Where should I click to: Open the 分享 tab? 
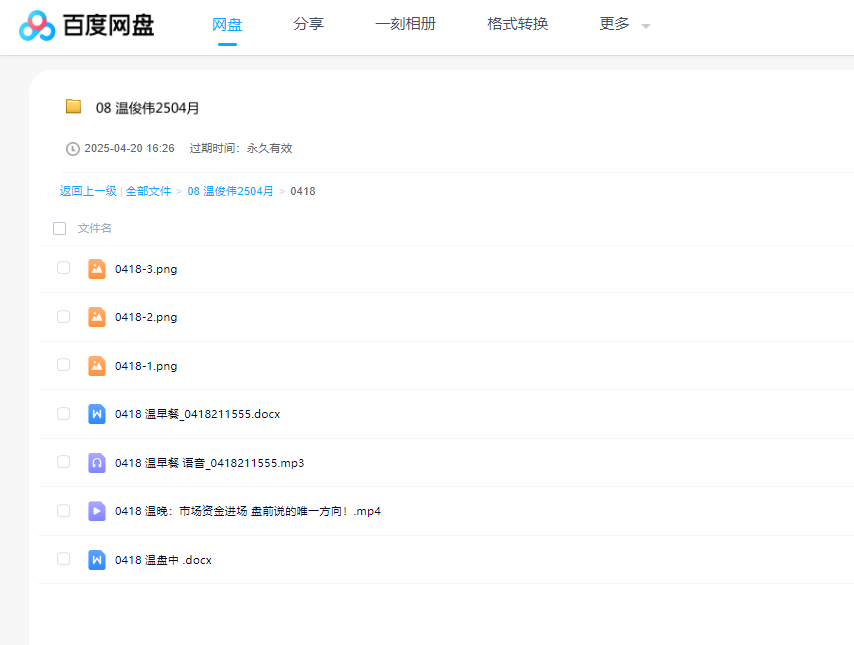point(308,24)
